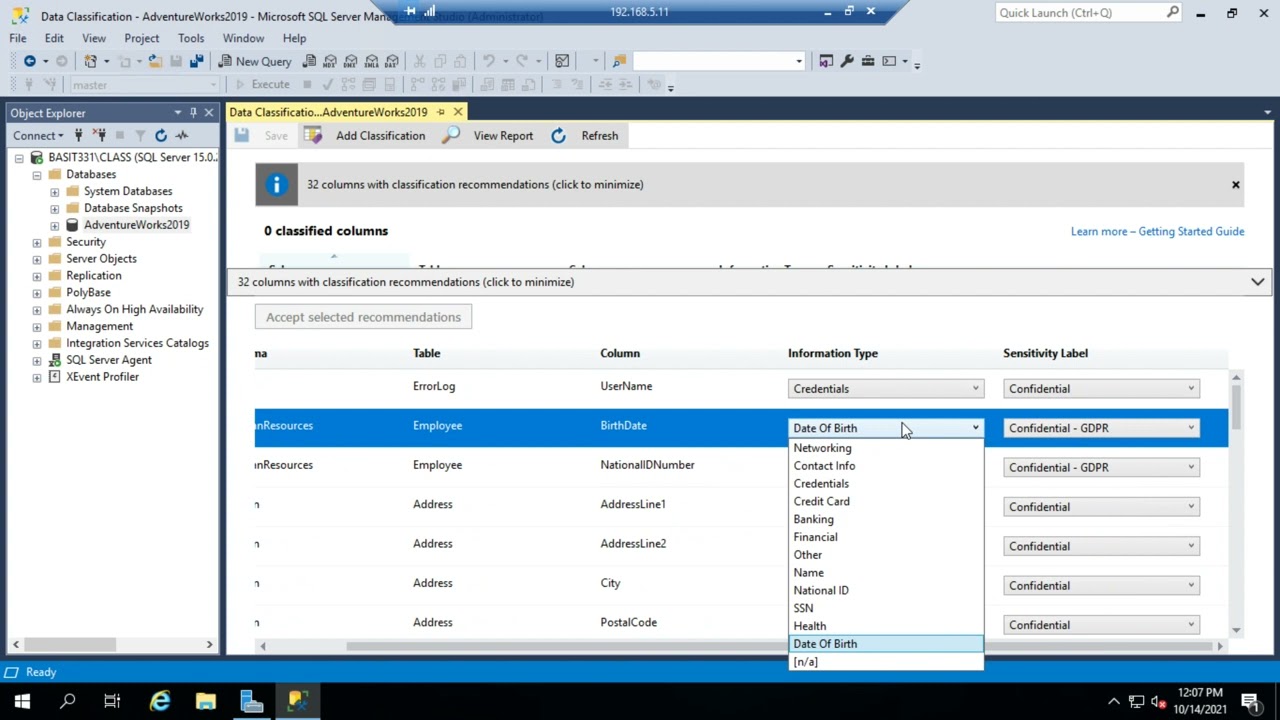Click the Refresh circular arrow icon

(558, 135)
